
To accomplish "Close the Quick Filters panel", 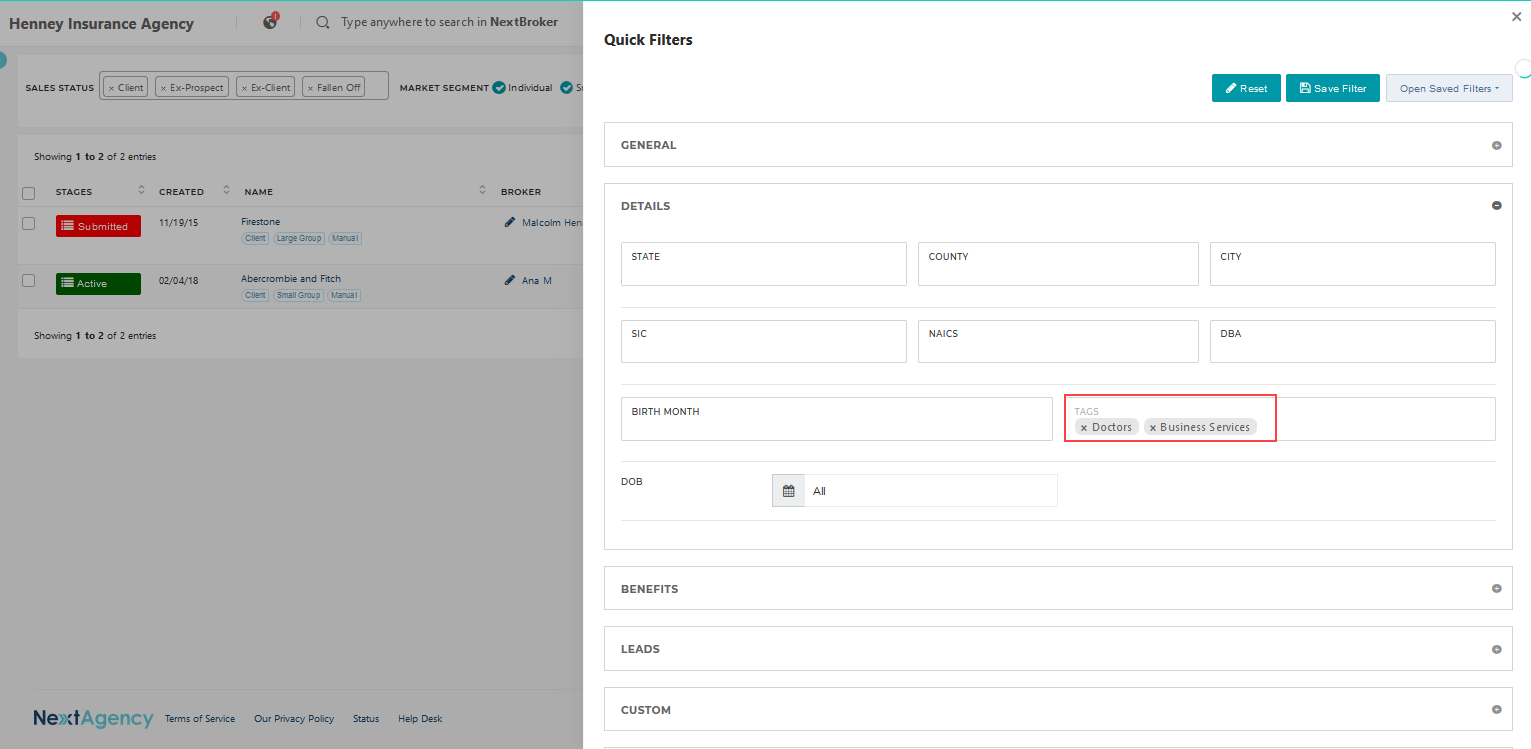I will point(1516,16).
